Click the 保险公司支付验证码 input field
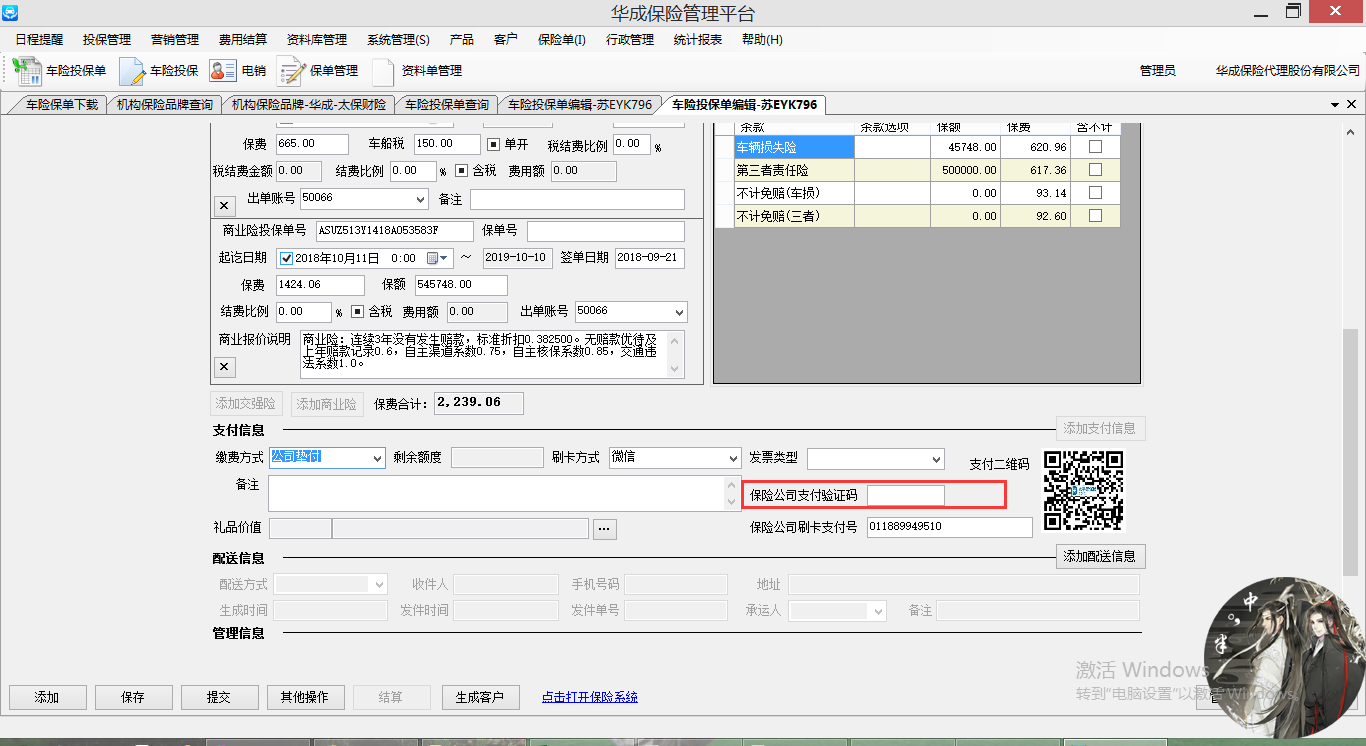The width and height of the screenshot is (1366, 746). (x=905, y=495)
